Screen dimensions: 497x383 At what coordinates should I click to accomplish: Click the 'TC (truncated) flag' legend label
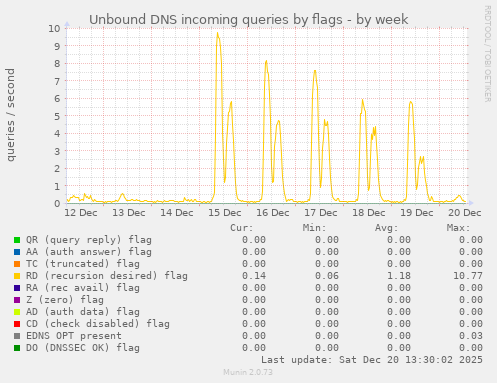pyautogui.click(x=83, y=264)
